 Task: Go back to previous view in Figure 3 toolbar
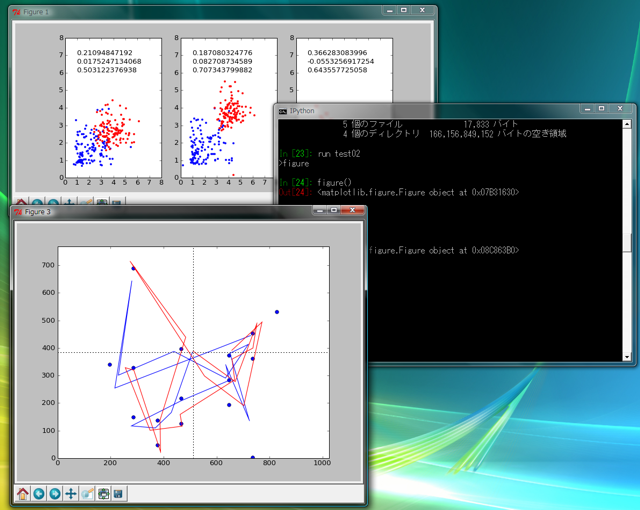39,494
